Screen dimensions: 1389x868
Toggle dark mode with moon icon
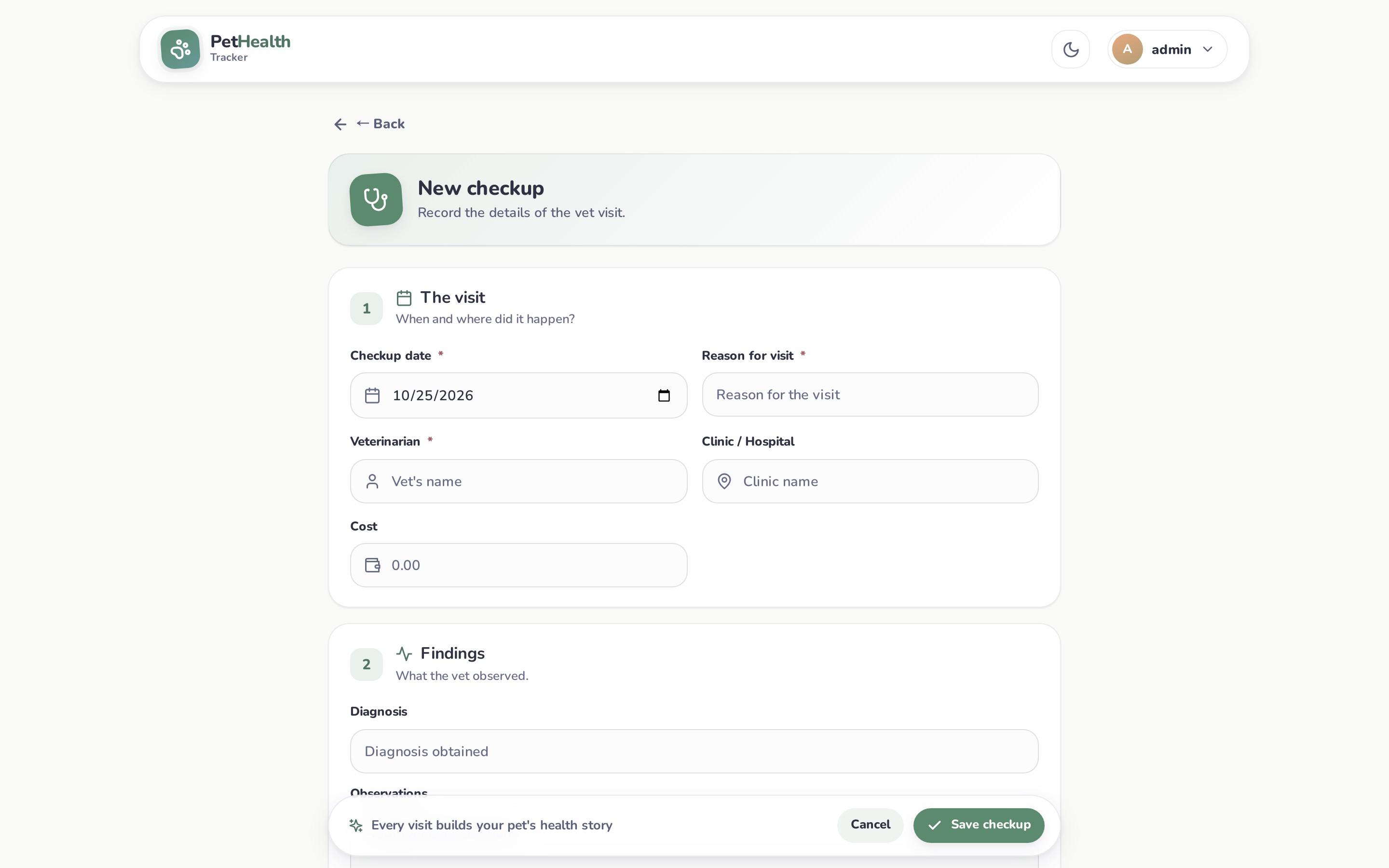pos(1071,49)
